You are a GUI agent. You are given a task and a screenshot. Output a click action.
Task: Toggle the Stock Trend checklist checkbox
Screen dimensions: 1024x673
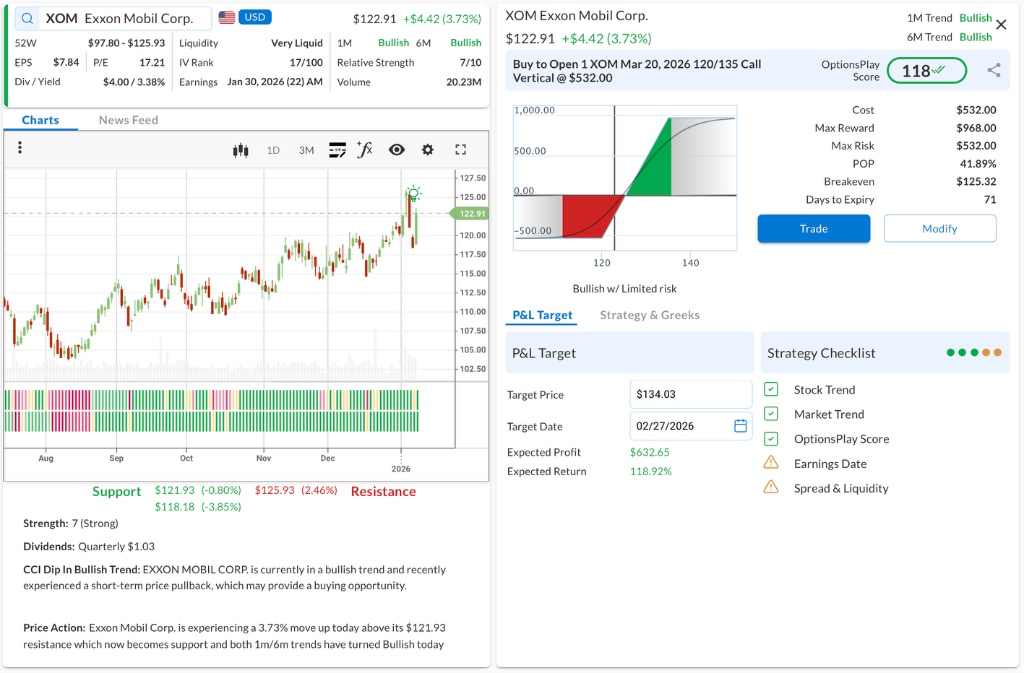pos(771,390)
